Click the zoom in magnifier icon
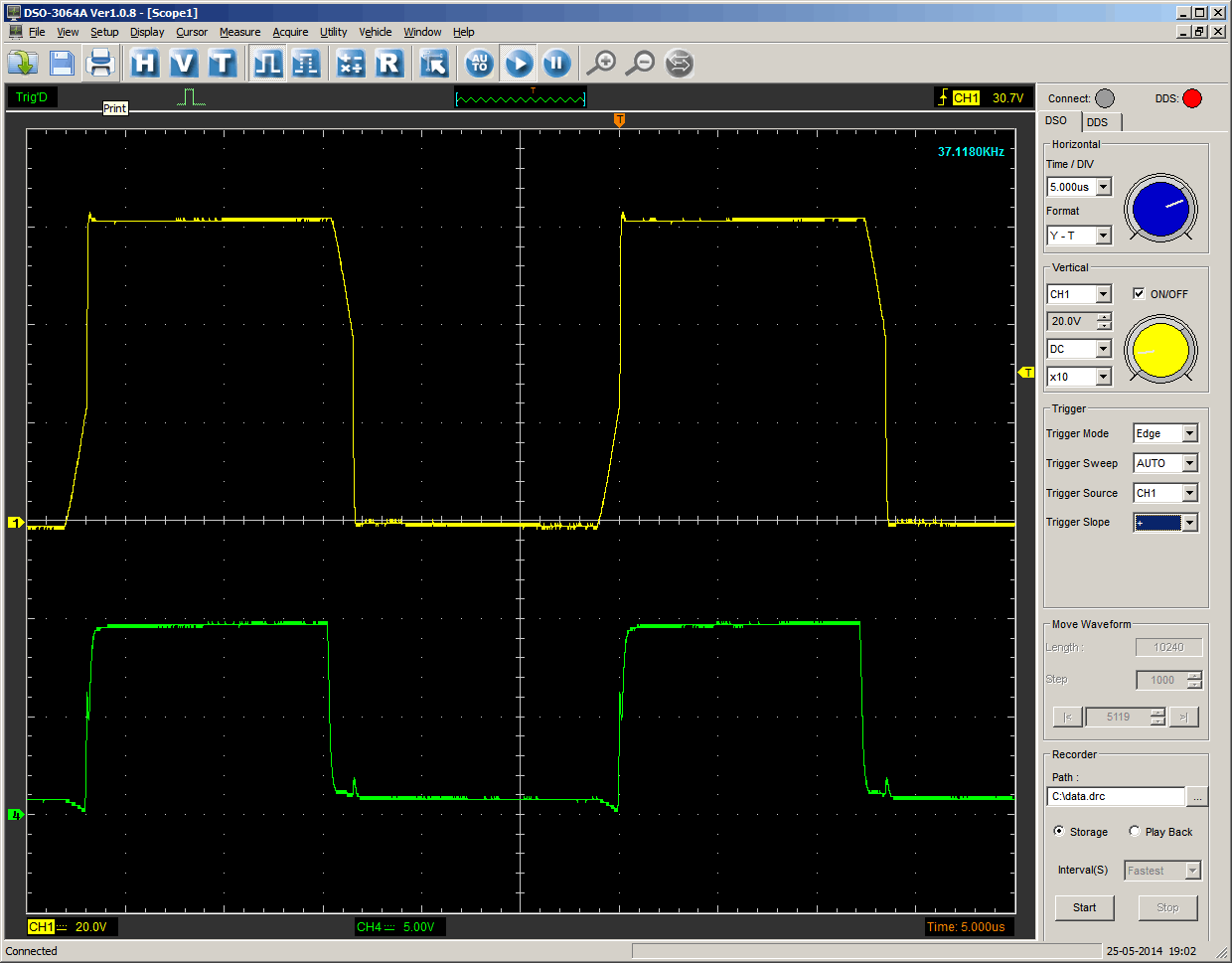Image resolution: width=1232 pixels, height=963 pixels. pyautogui.click(x=601, y=64)
